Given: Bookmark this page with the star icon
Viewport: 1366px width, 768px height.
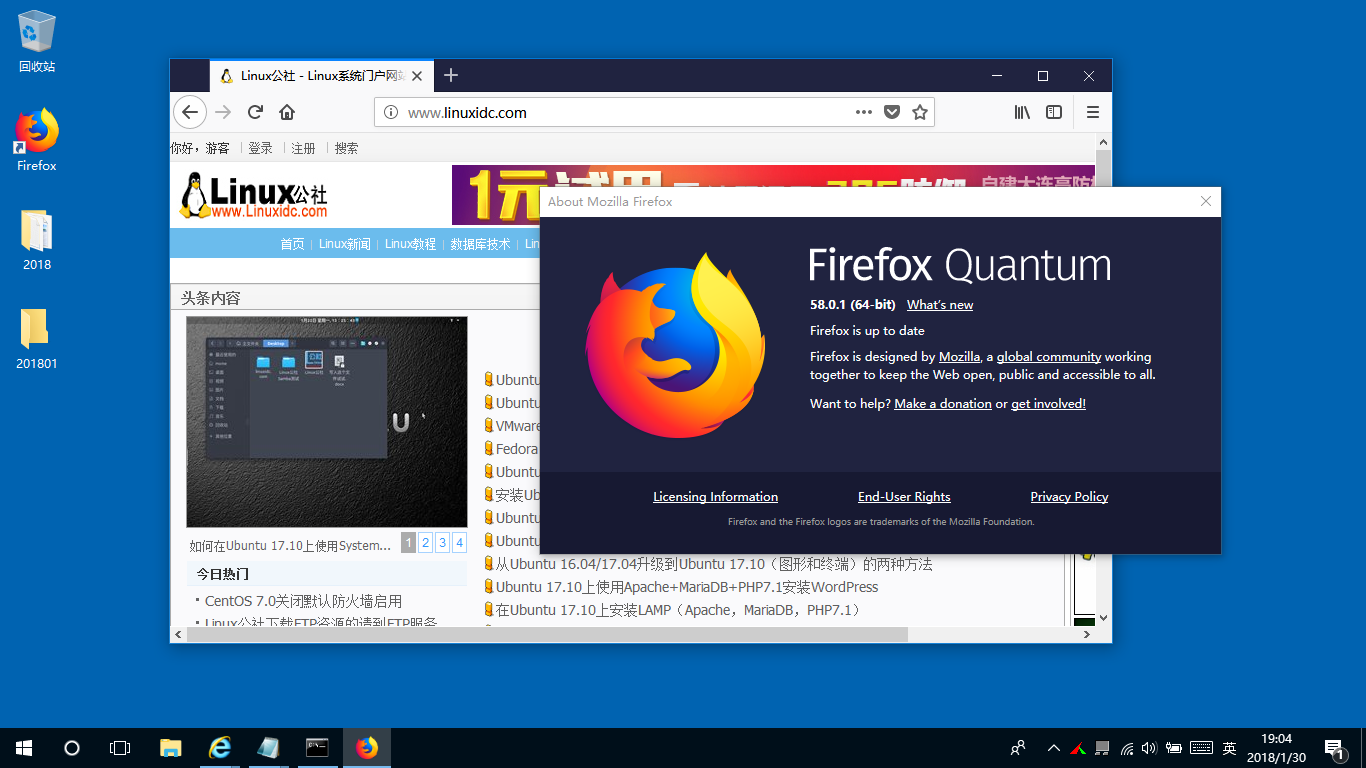Looking at the screenshot, I should coord(920,112).
